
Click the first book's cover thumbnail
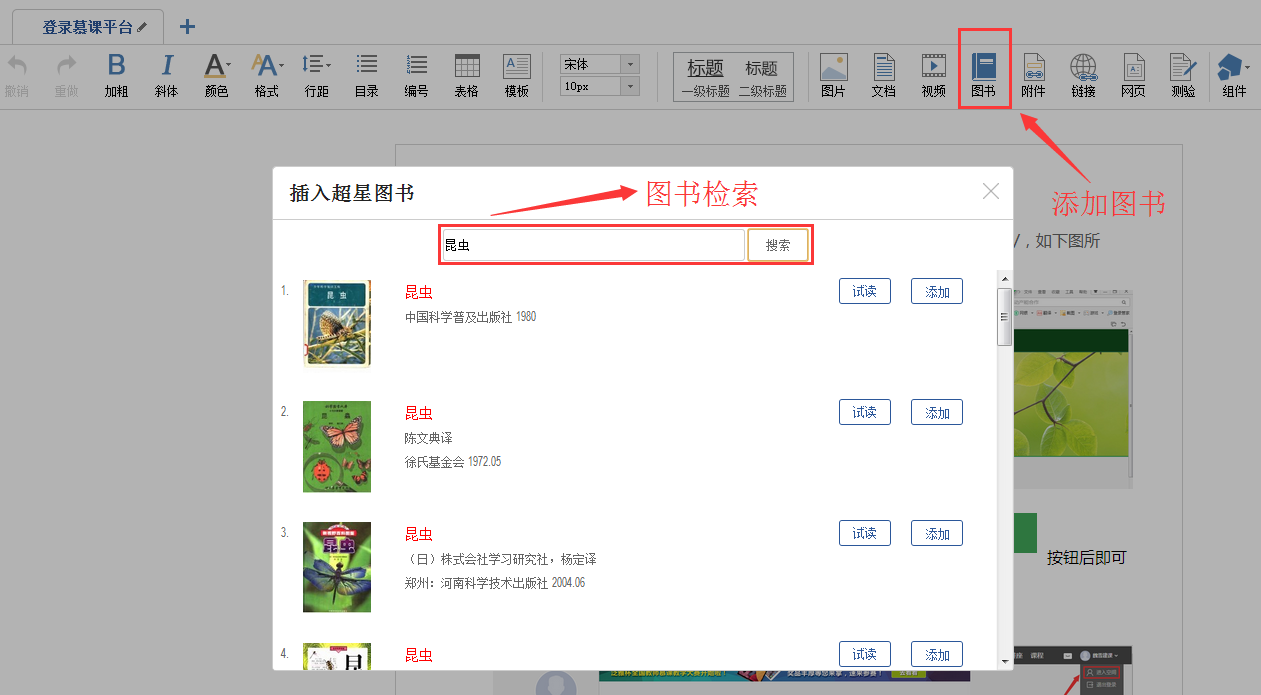click(x=337, y=324)
